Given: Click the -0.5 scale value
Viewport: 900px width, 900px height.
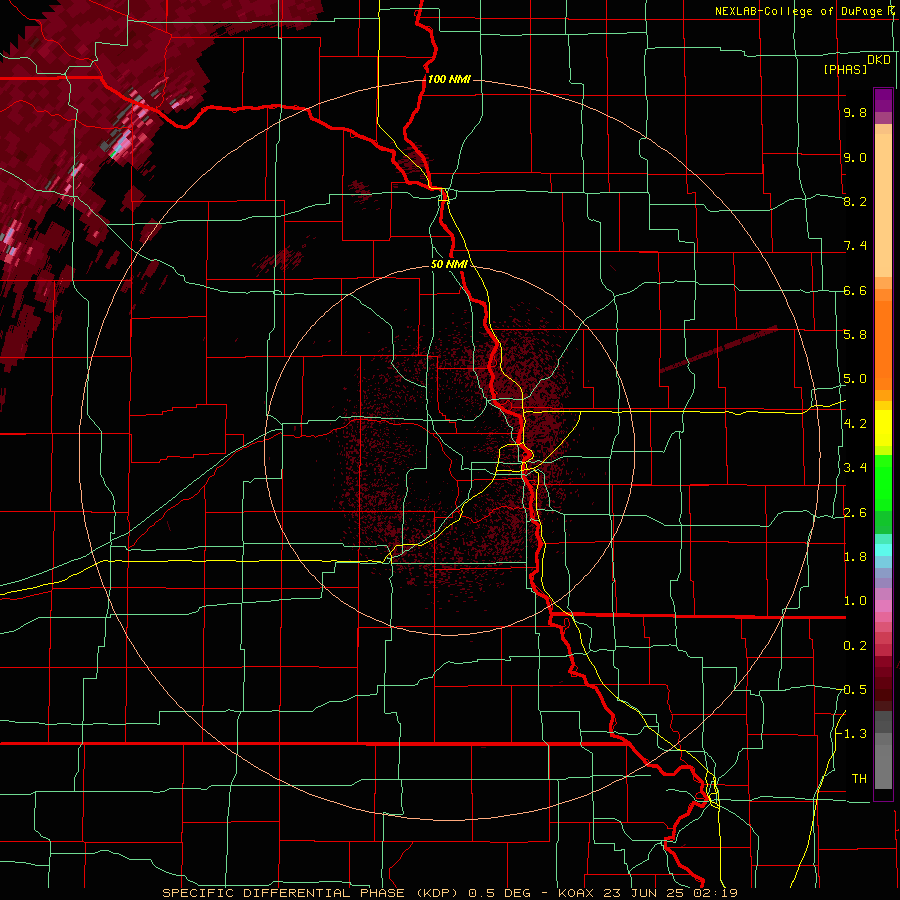Looking at the screenshot, I should 854,689.
